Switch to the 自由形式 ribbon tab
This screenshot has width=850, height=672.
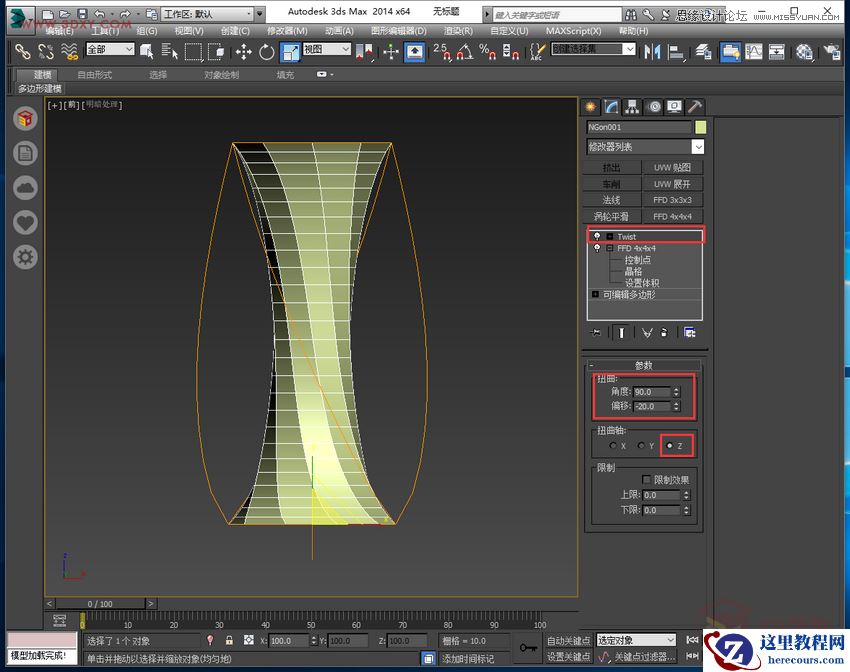tap(94, 75)
